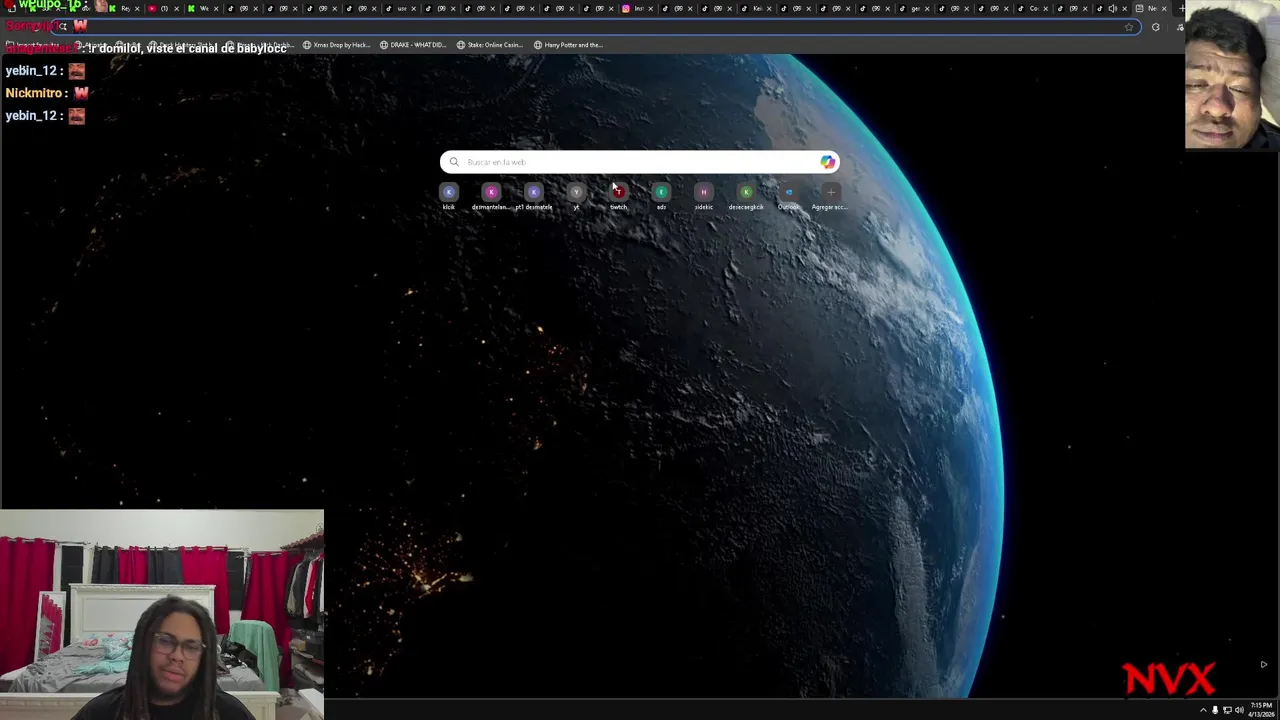Close the Co tab
This screenshot has height=720, width=1280.
[1045, 8]
